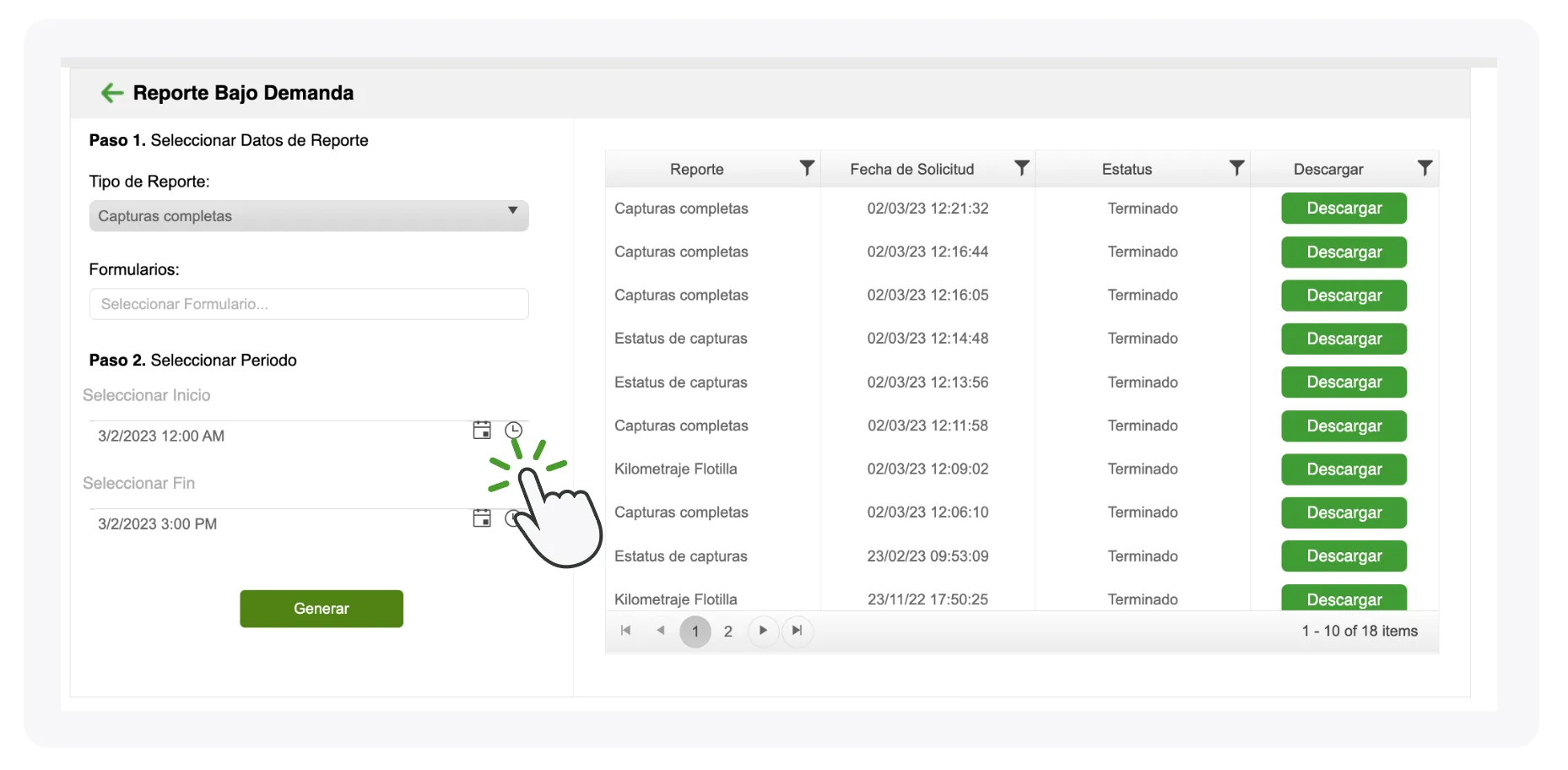
Task: Download report requested at 12:16:05
Action: (x=1344, y=296)
